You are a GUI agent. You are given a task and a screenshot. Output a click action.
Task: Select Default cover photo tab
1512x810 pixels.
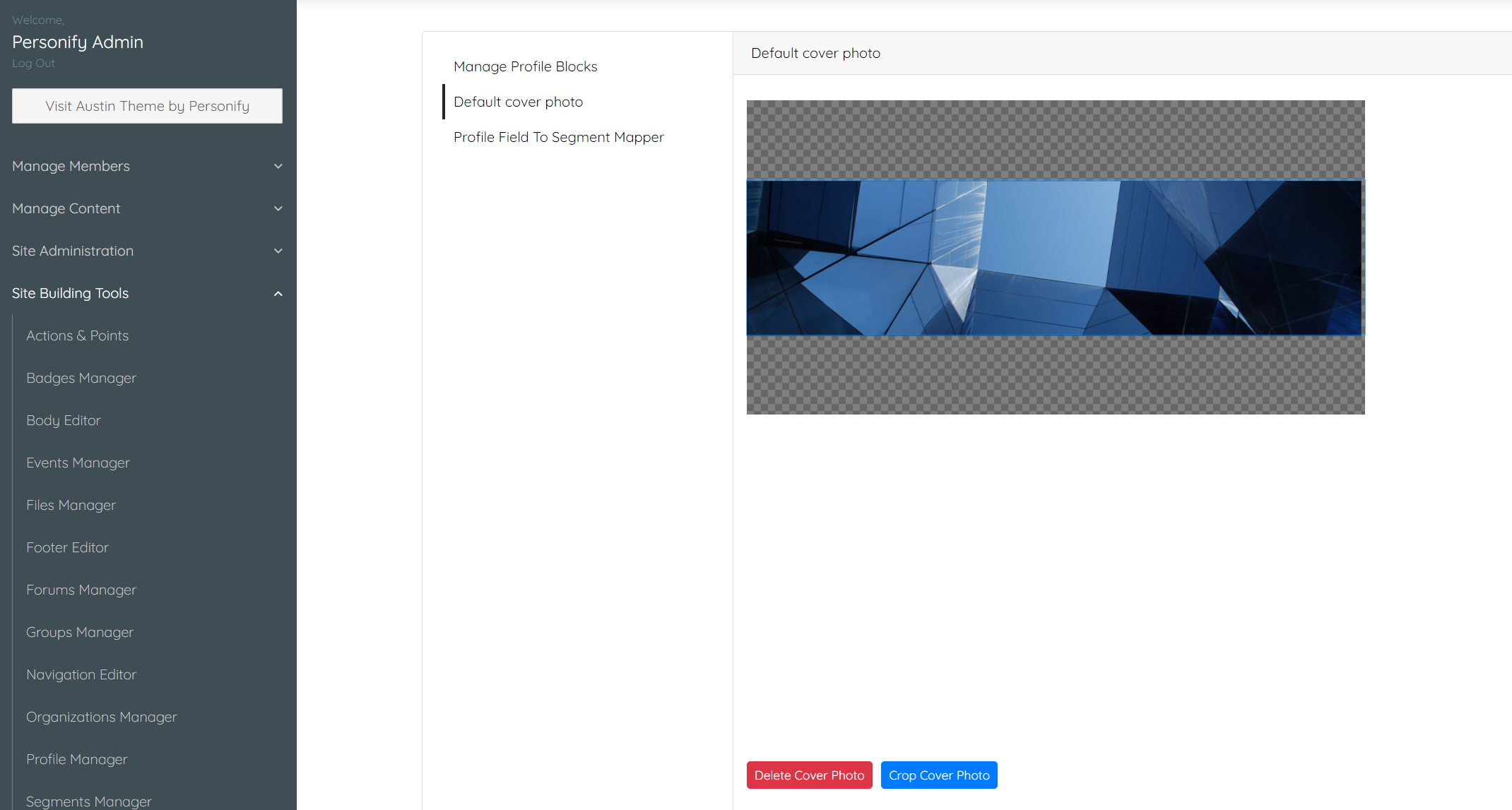[x=519, y=102]
